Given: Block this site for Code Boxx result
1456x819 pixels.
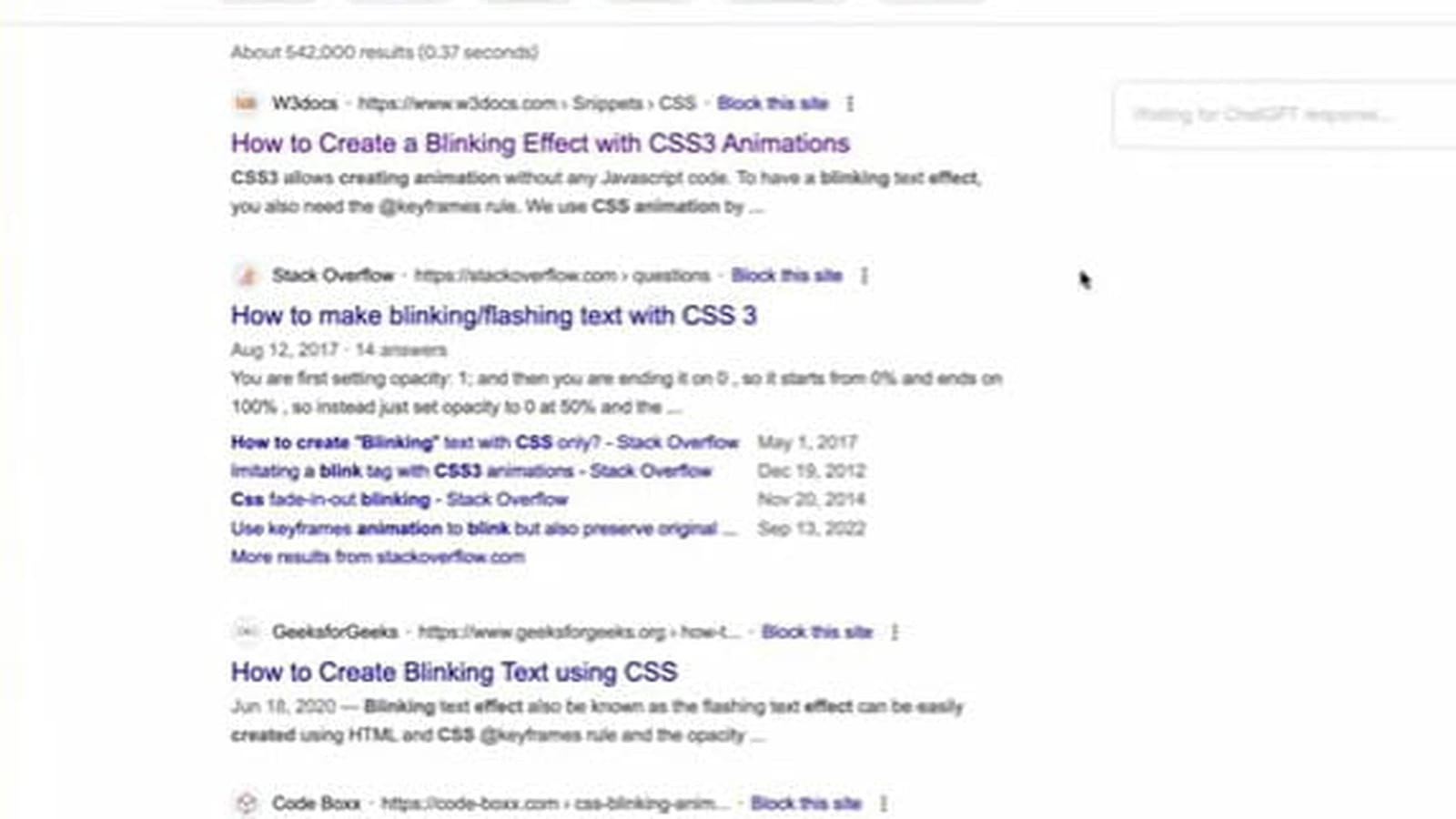Looking at the screenshot, I should tap(806, 804).
